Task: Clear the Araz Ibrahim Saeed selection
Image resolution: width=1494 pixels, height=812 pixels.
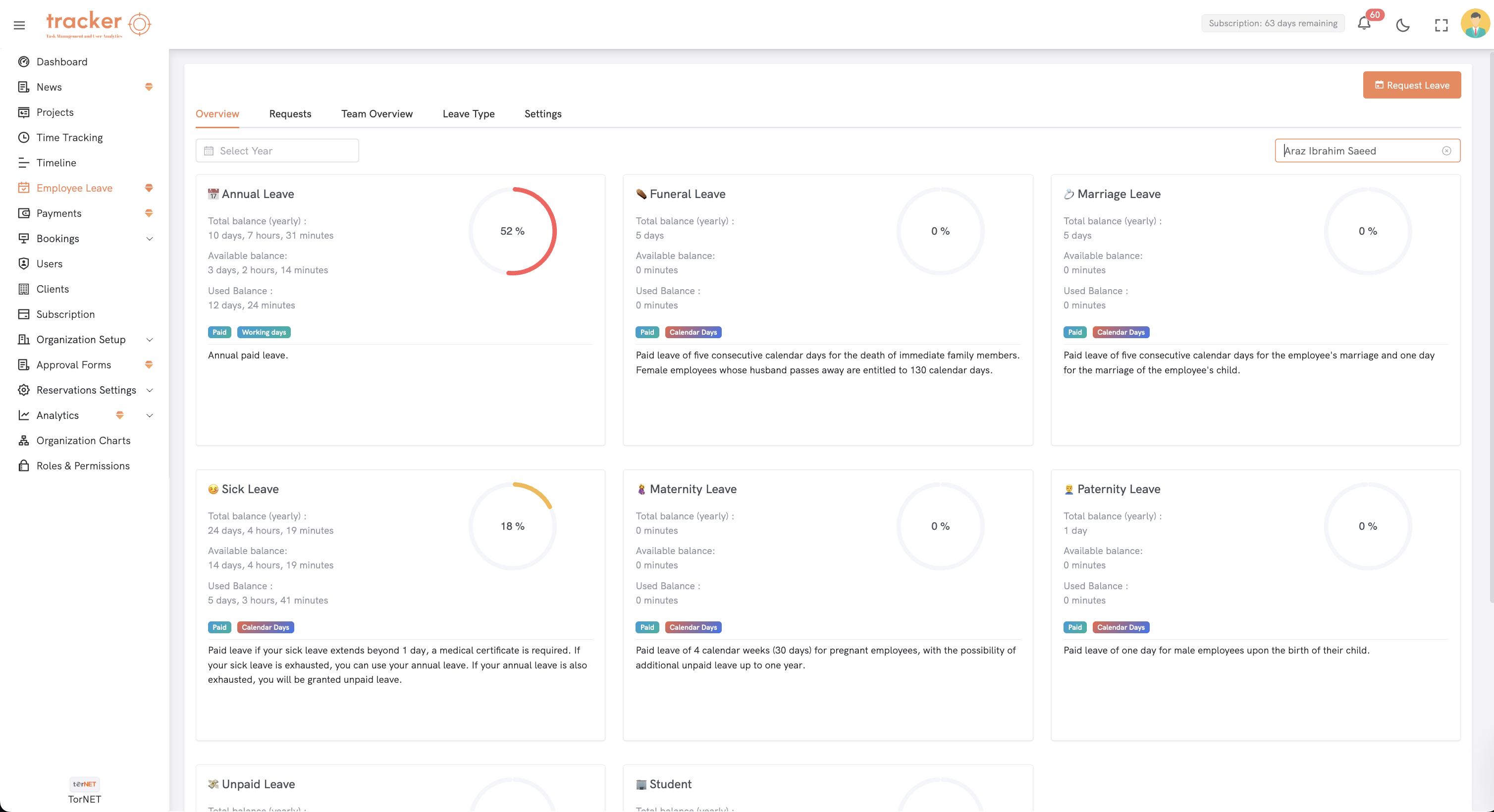Action: pos(1446,151)
